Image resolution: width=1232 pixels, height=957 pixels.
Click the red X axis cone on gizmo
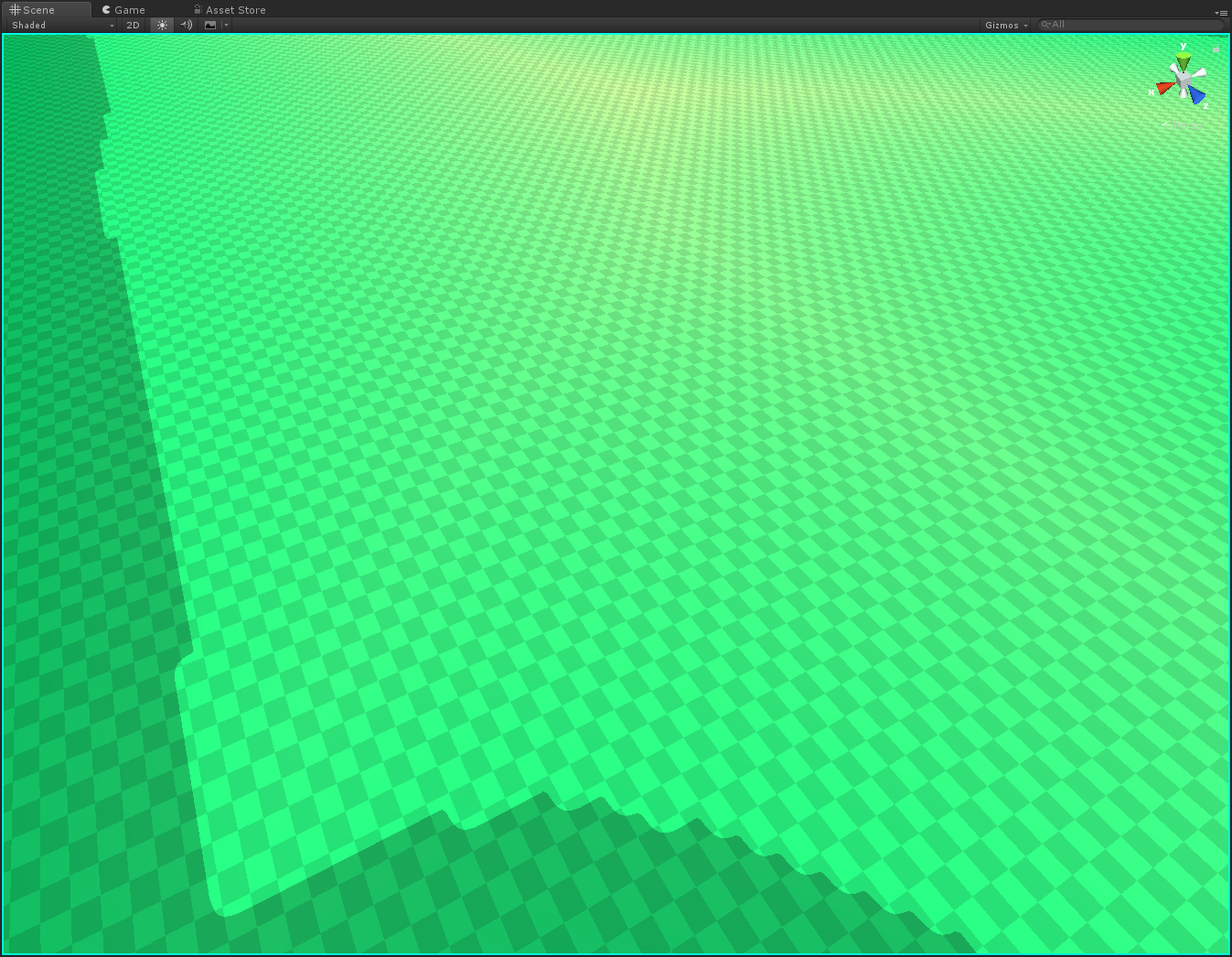(1163, 88)
